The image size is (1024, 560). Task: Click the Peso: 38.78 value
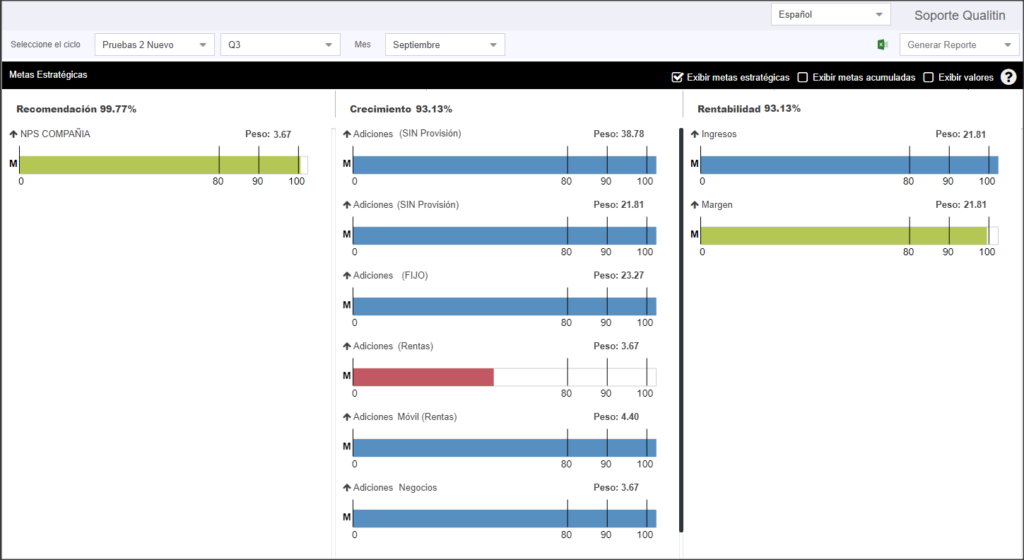[x=618, y=134]
